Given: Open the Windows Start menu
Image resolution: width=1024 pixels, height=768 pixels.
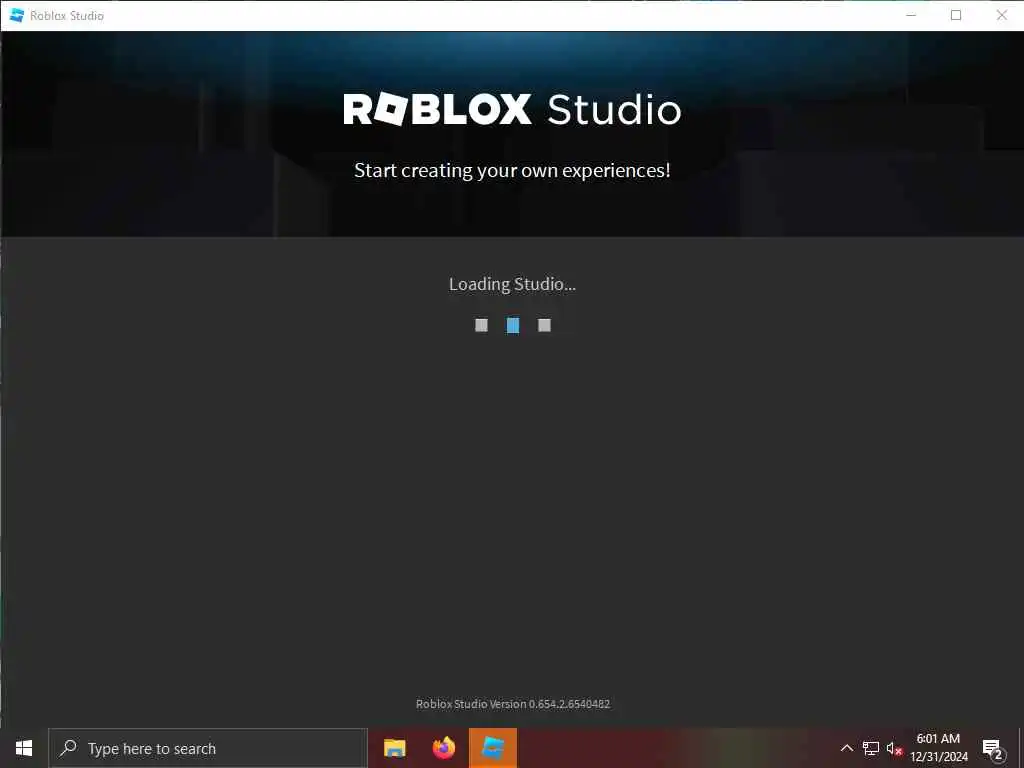Looking at the screenshot, I should click(x=24, y=748).
